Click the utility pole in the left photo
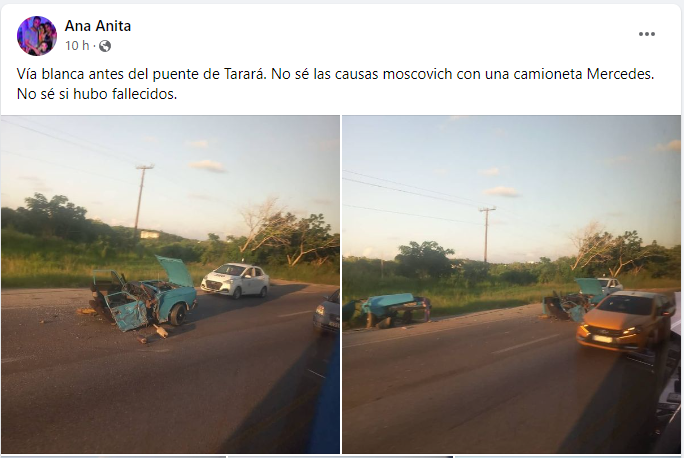684x458 pixels. click(x=141, y=197)
